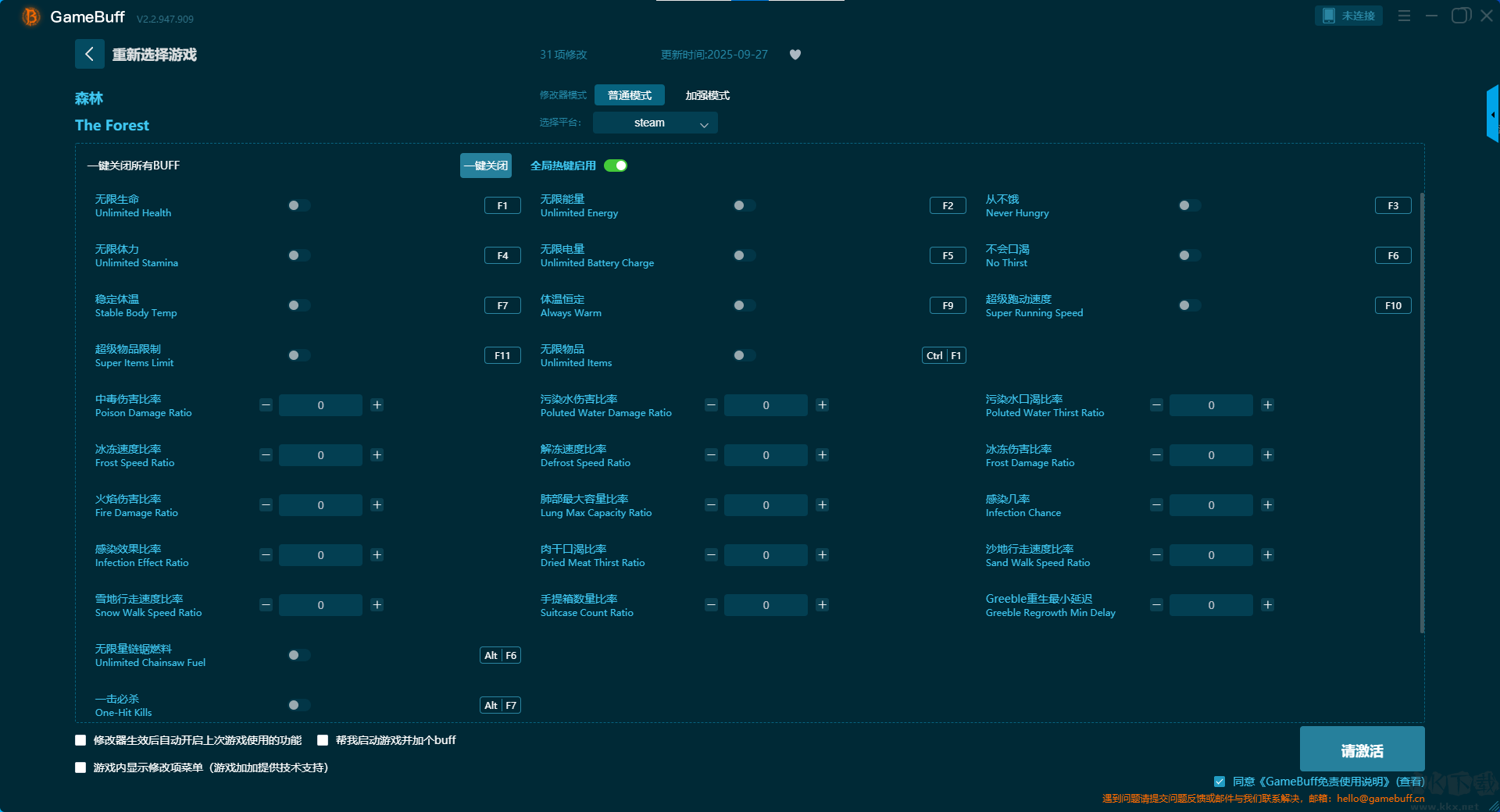
Task: Expand the blue side panel arrow
Action: coord(1492,114)
